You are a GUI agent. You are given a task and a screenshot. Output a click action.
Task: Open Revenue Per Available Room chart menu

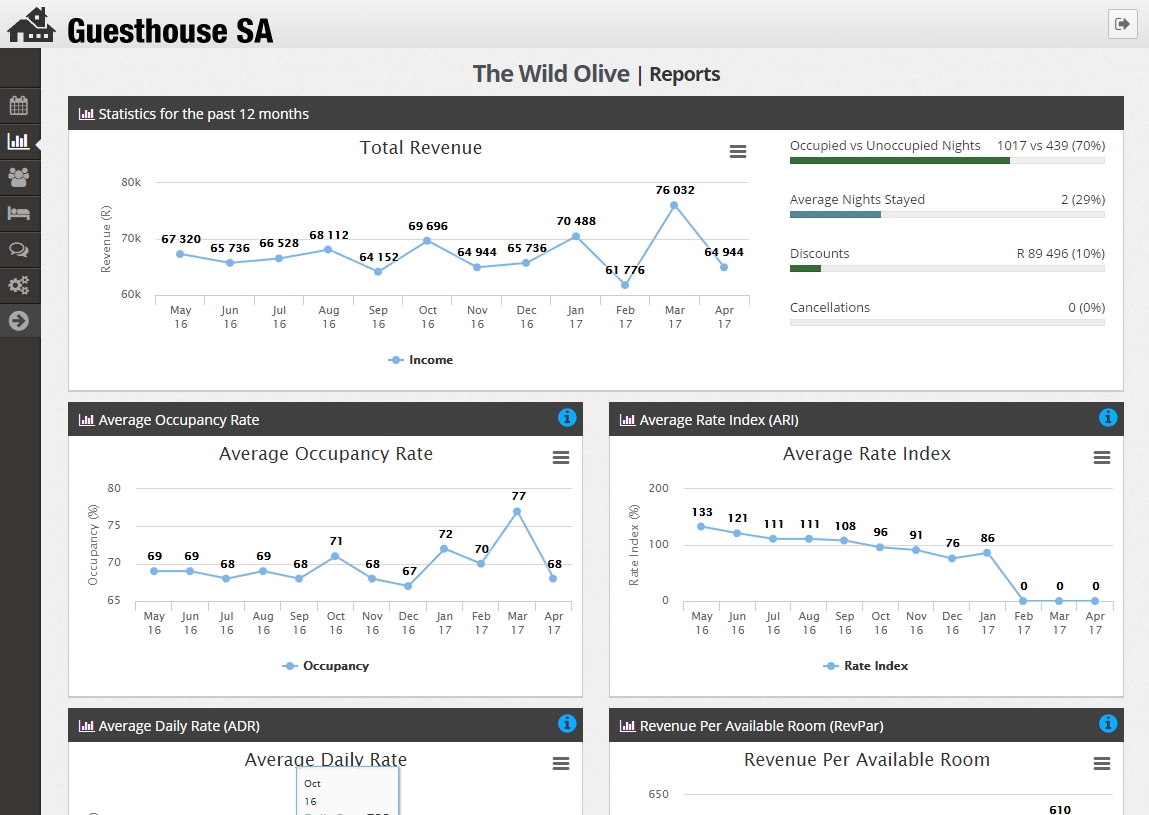click(1102, 764)
